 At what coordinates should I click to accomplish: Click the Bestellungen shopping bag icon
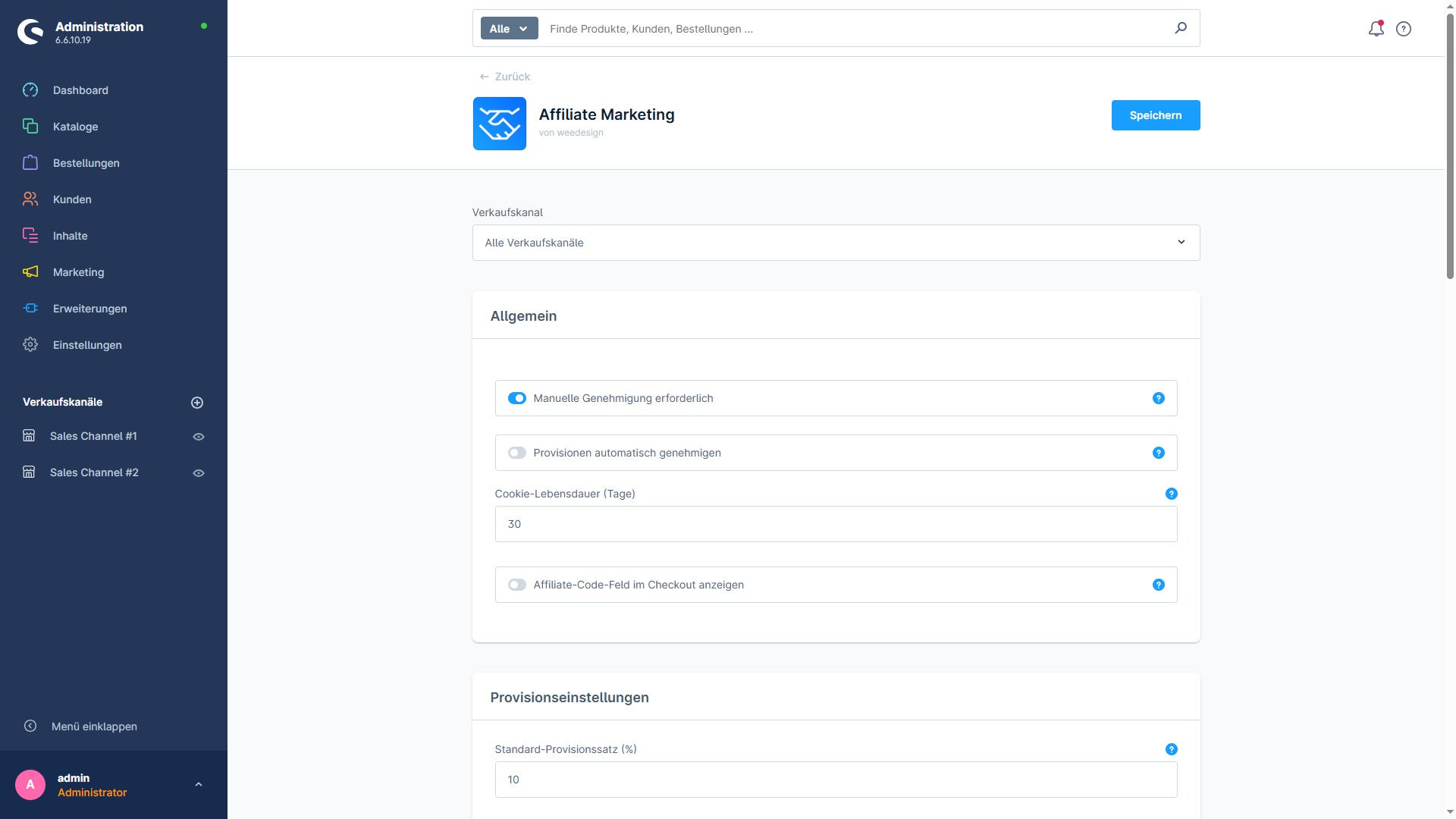coord(30,163)
